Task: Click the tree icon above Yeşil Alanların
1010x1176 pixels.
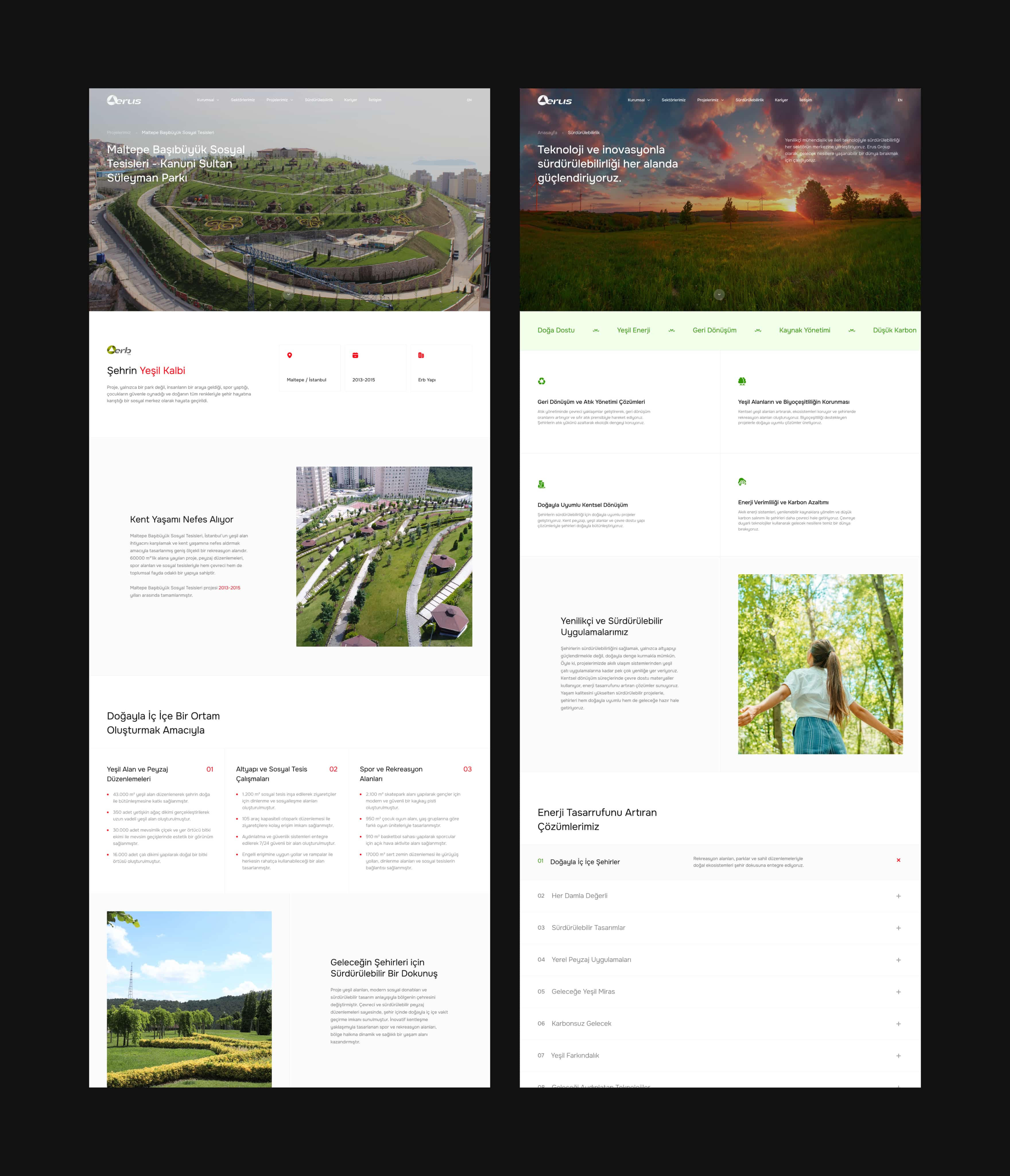Action: tap(742, 381)
